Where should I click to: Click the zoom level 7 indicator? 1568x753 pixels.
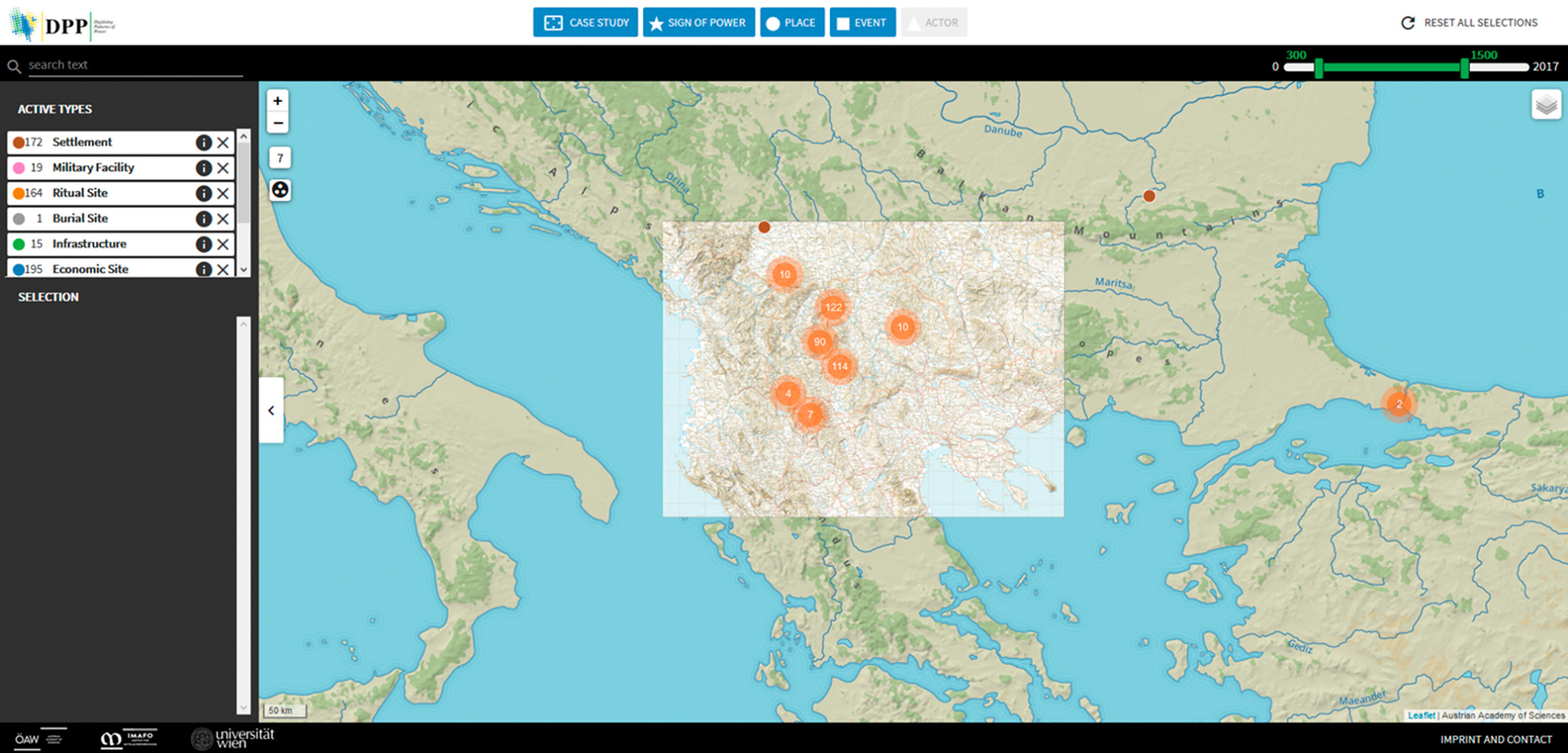click(280, 158)
